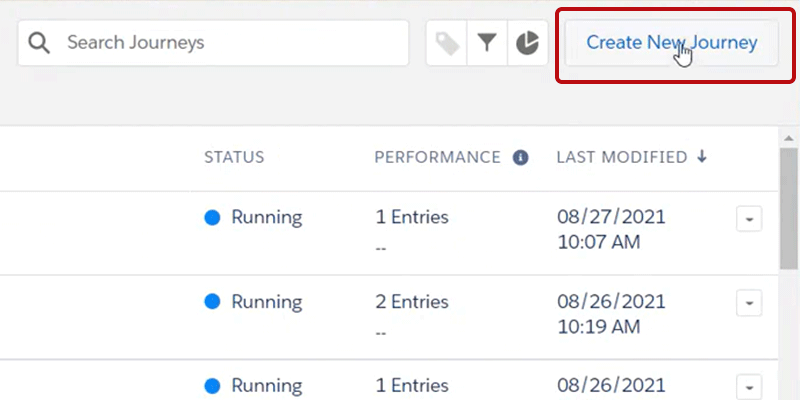Click the sort arrow next to LAST MODIFIED
800x400 pixels.
click(702, 157)
